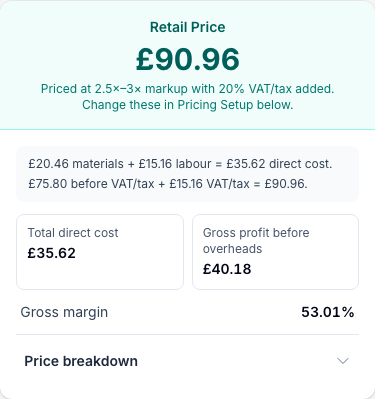
Task: Click the Gross margin label
Action: click(x=64, y=312)
